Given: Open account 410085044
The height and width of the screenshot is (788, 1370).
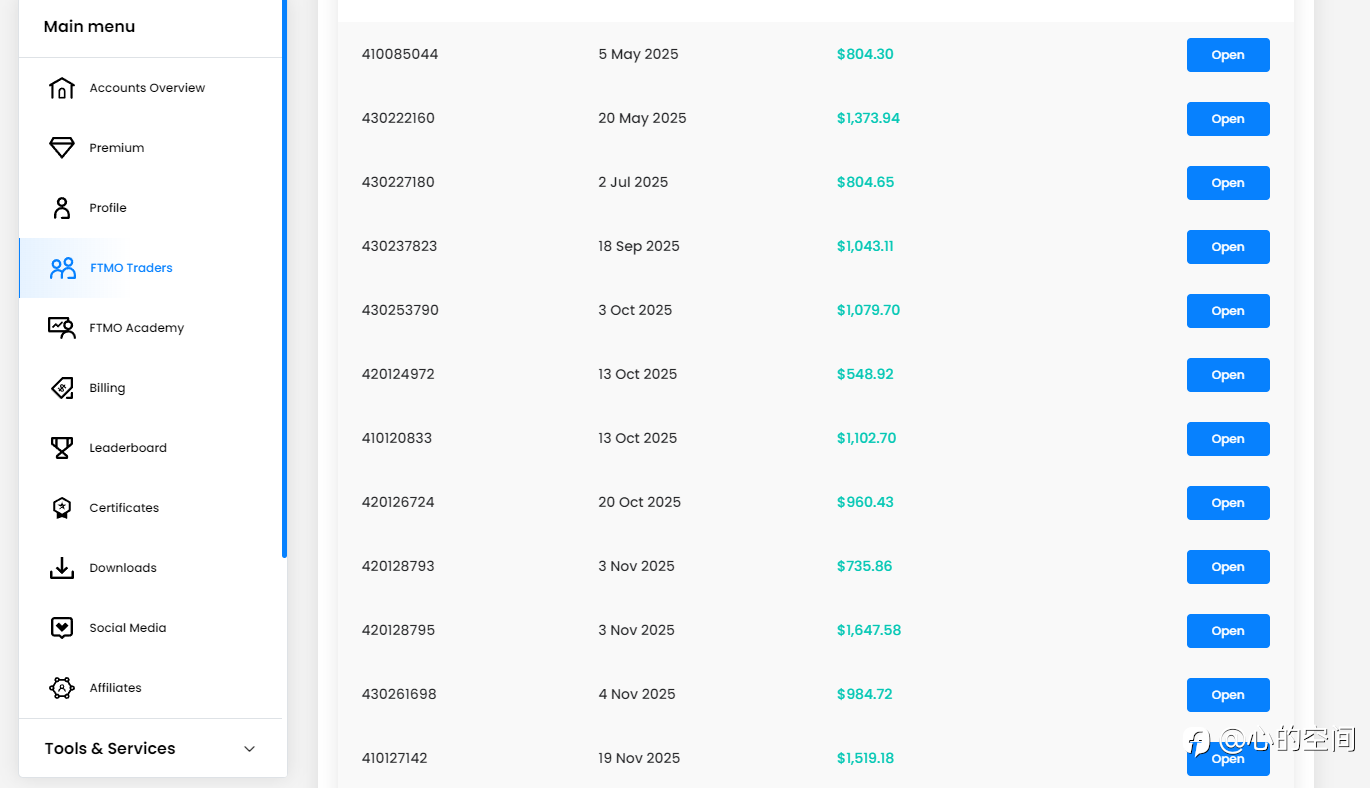Looking at the screenshot, I should pos(1228,55).
